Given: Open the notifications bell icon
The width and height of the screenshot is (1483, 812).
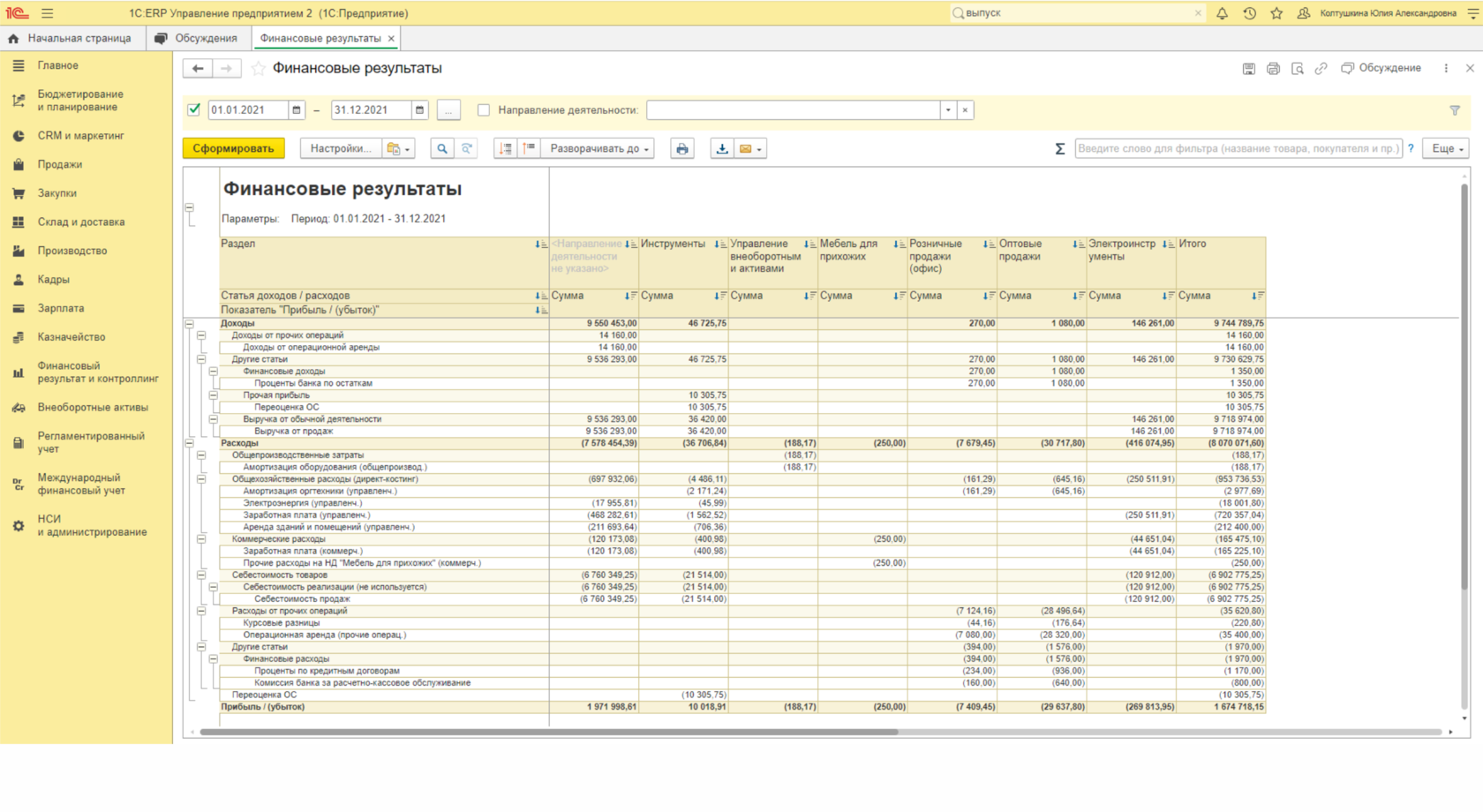Looking at the screenshot, I should click(1222, 13).
